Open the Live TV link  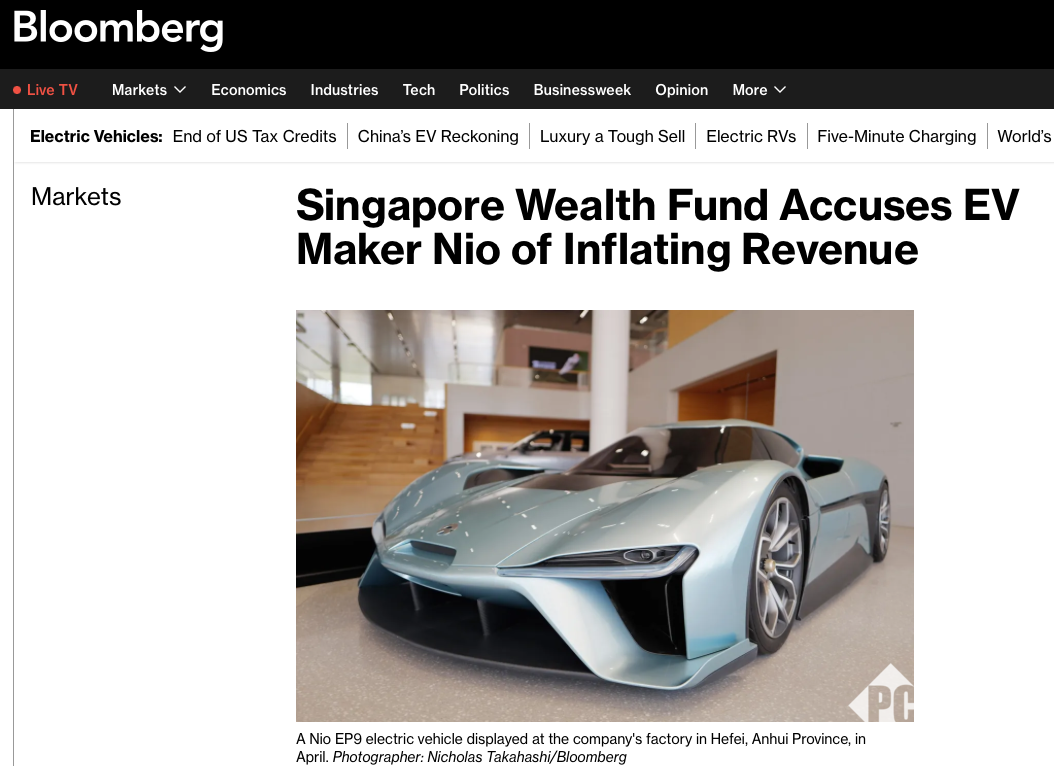point(52,90)
